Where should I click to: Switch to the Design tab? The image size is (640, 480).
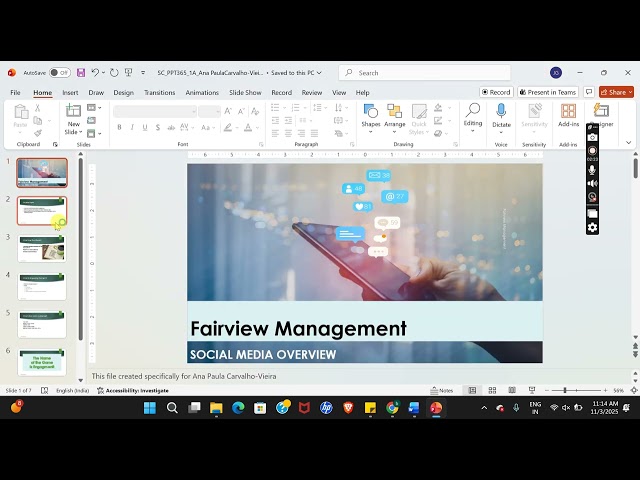(124, 93)
